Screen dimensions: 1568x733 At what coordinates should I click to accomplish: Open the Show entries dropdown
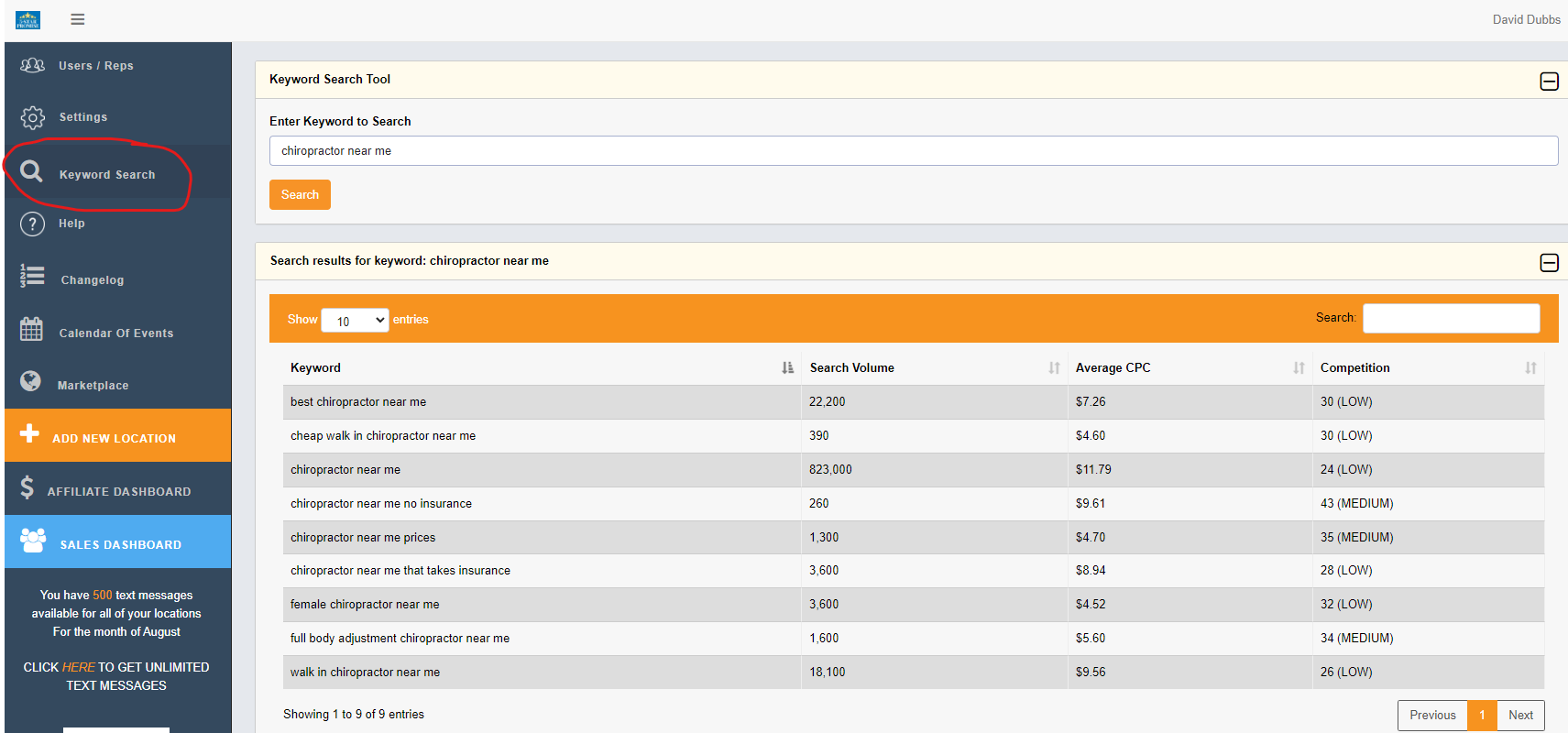point(355,321)
